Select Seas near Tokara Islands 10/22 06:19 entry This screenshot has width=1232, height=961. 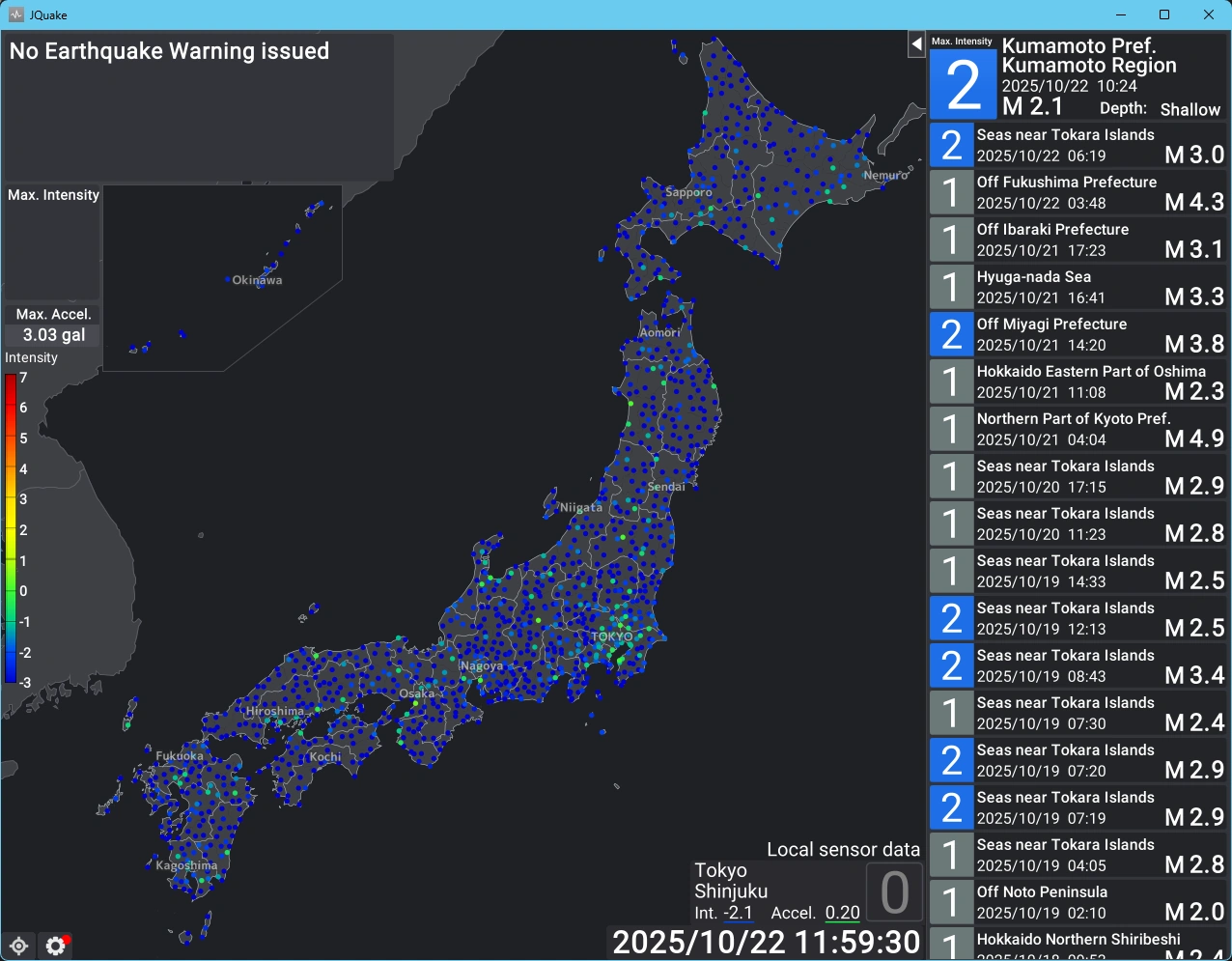tap(1078, 145)
